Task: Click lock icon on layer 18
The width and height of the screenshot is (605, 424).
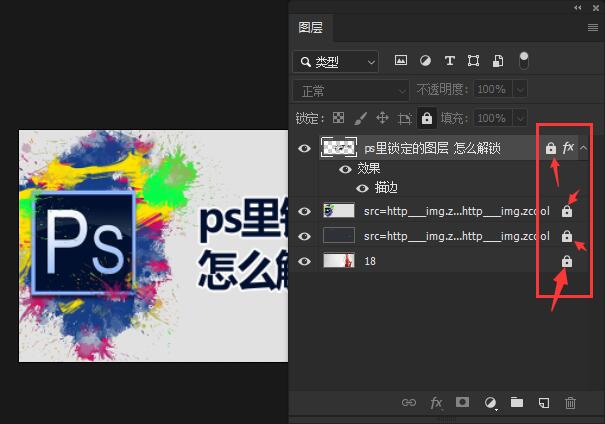Action: tap(566, 261)
